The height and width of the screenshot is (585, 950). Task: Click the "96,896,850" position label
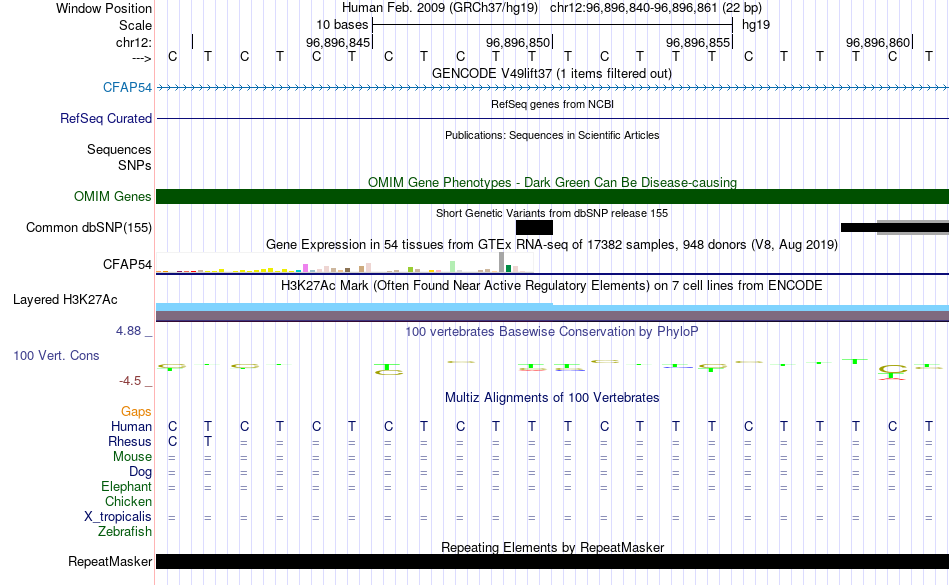[517, 42]
